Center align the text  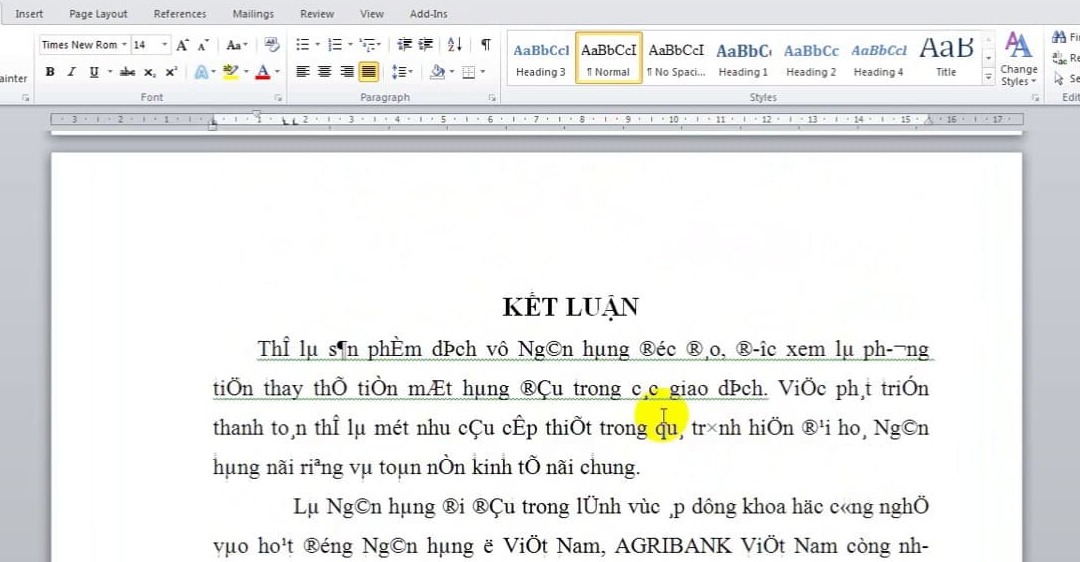pos(325,72)
